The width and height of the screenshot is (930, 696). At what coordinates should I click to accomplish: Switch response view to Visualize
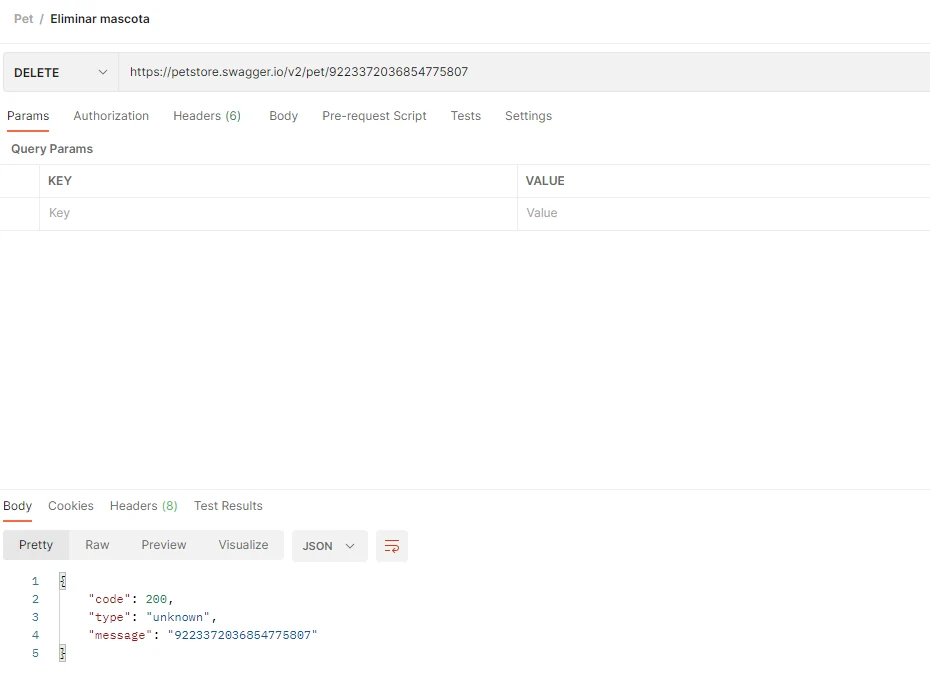(243, 545)
